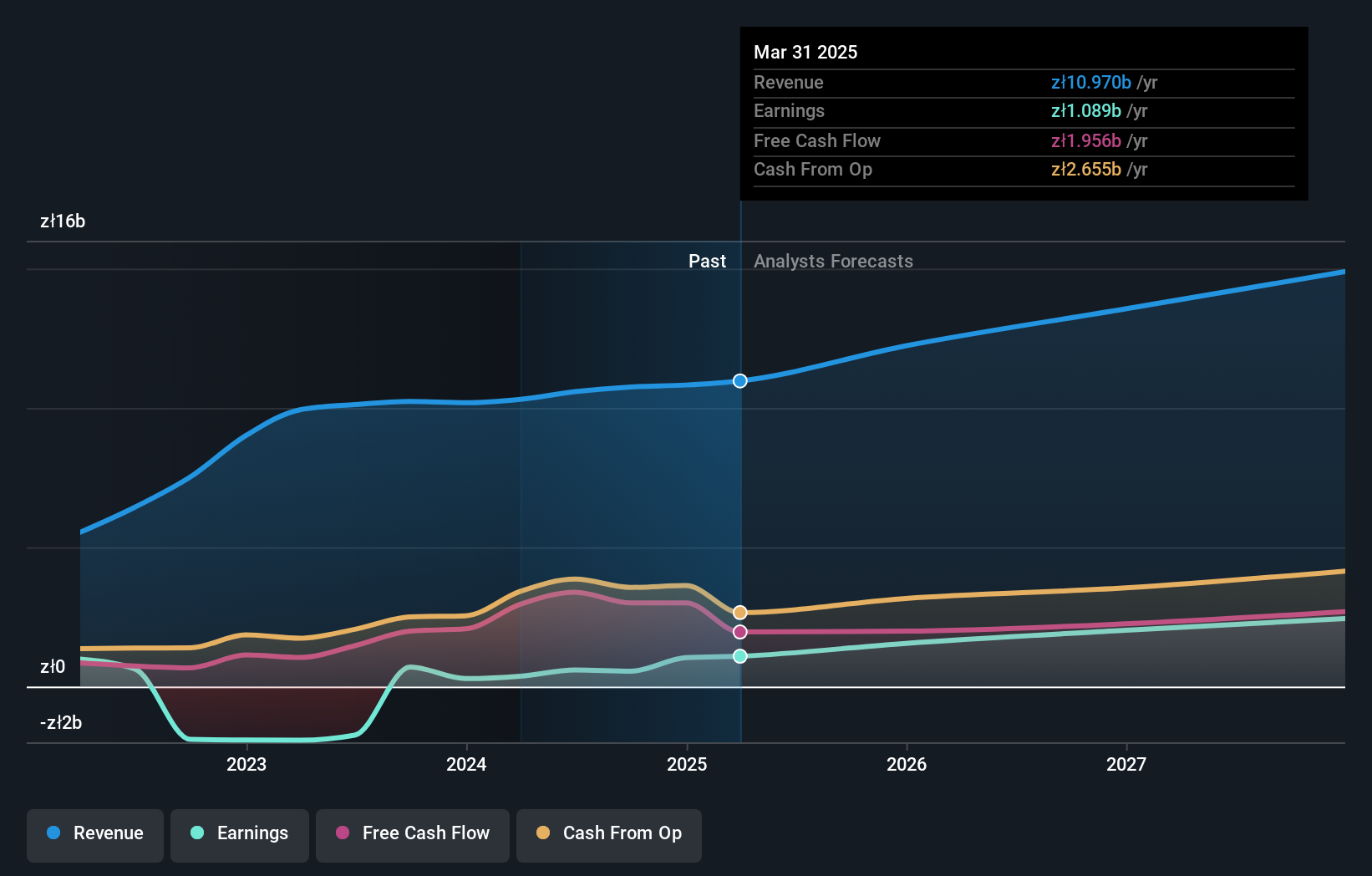Click the 2024 x-axis label
This screenshot has height=876, width=1372.
(x=466, y=764)
